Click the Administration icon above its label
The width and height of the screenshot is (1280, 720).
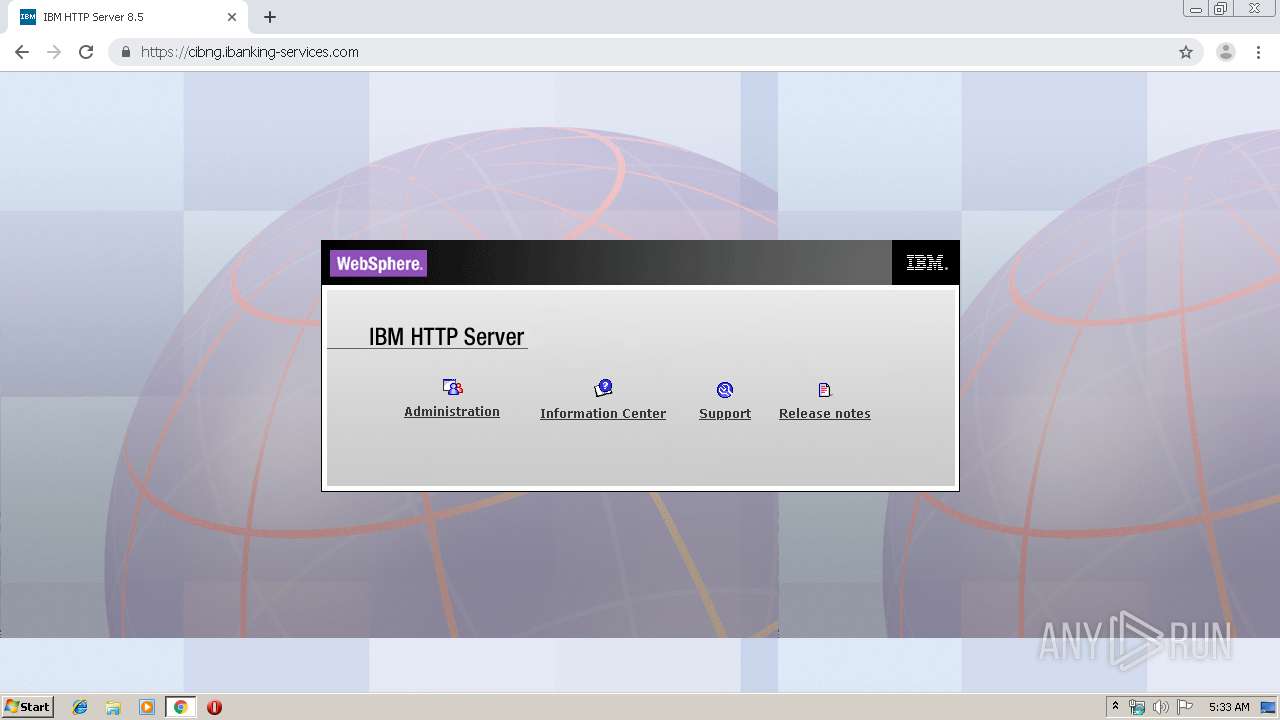pos(452,387)
